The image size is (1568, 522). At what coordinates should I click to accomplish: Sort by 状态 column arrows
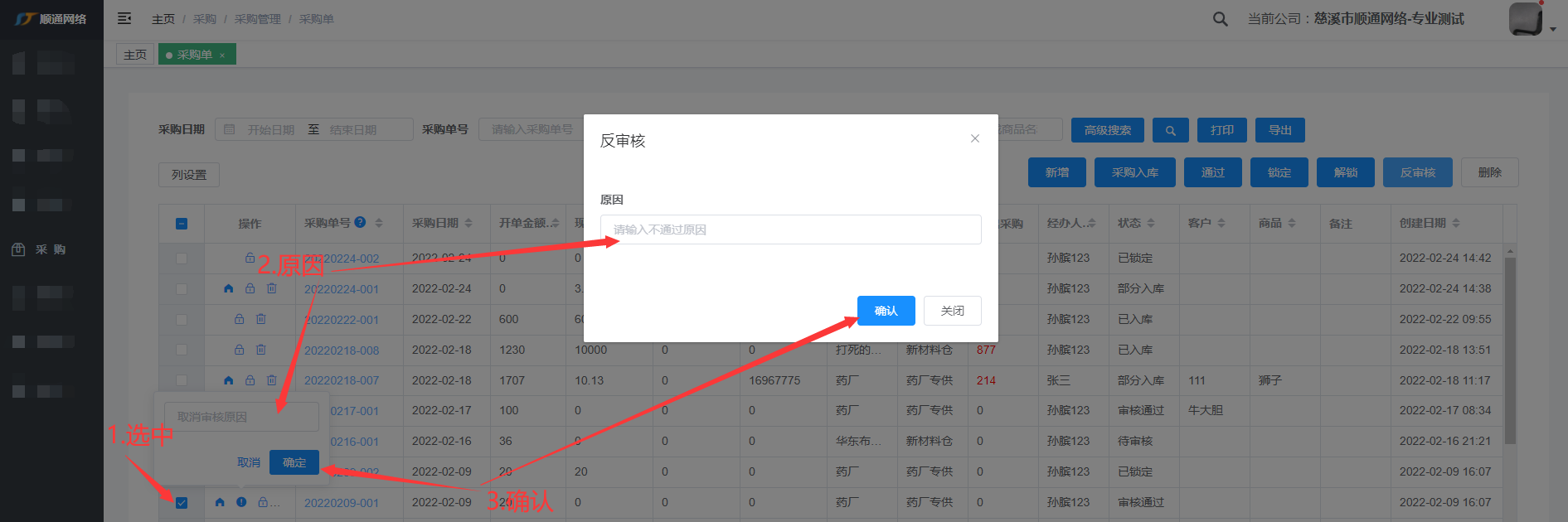[x=1151, y=223]
